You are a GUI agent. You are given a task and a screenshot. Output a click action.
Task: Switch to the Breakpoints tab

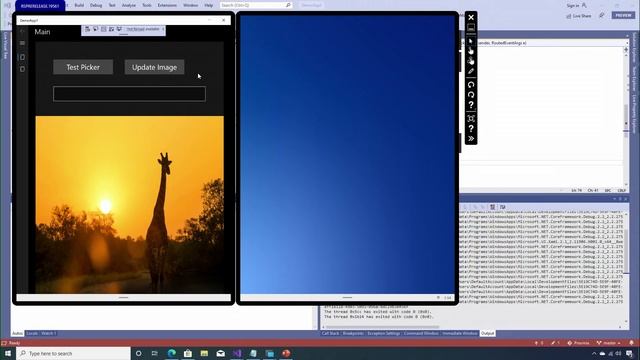pos(353,333)
